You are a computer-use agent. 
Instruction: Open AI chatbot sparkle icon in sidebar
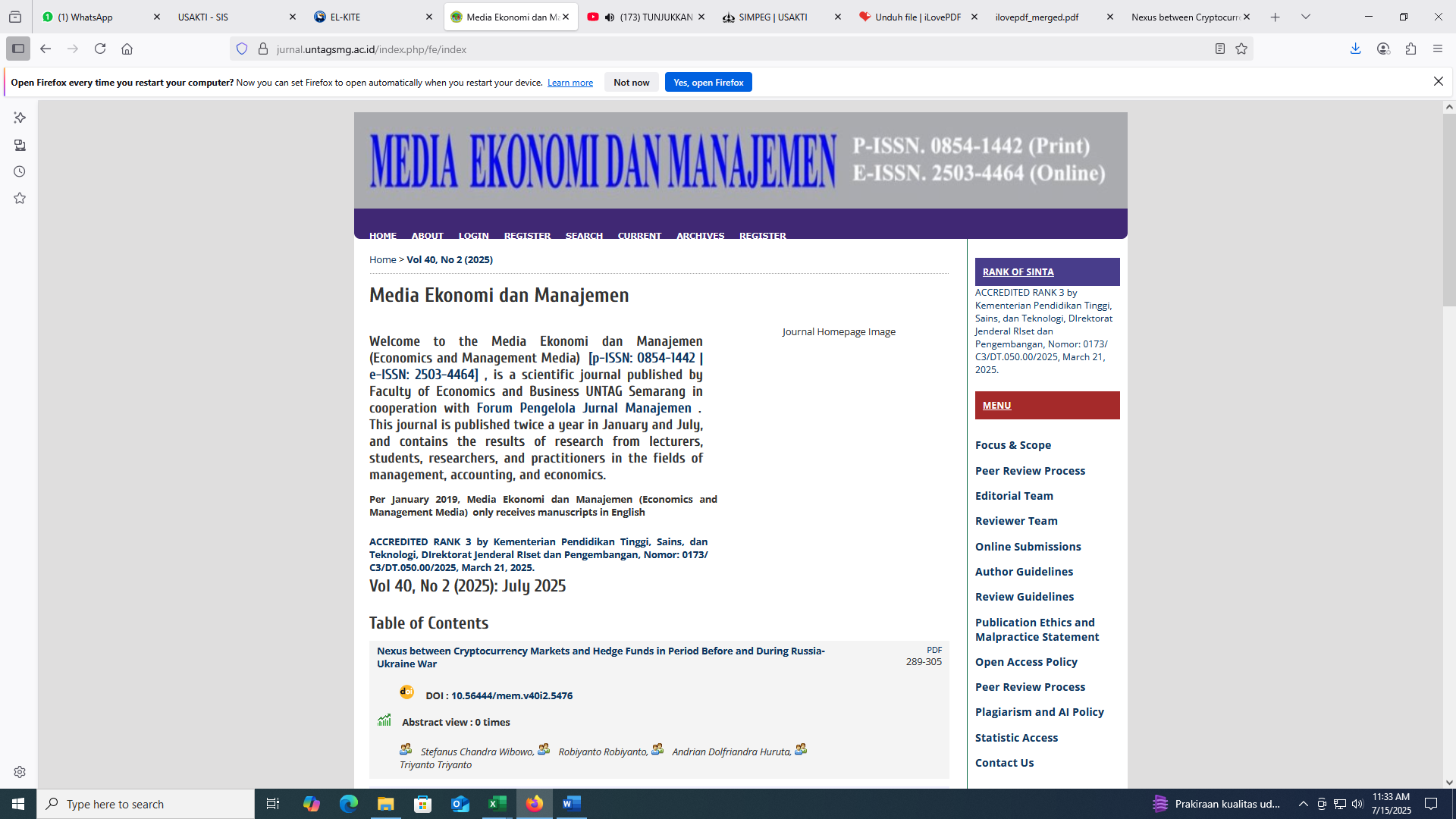(x=20, y=118)
